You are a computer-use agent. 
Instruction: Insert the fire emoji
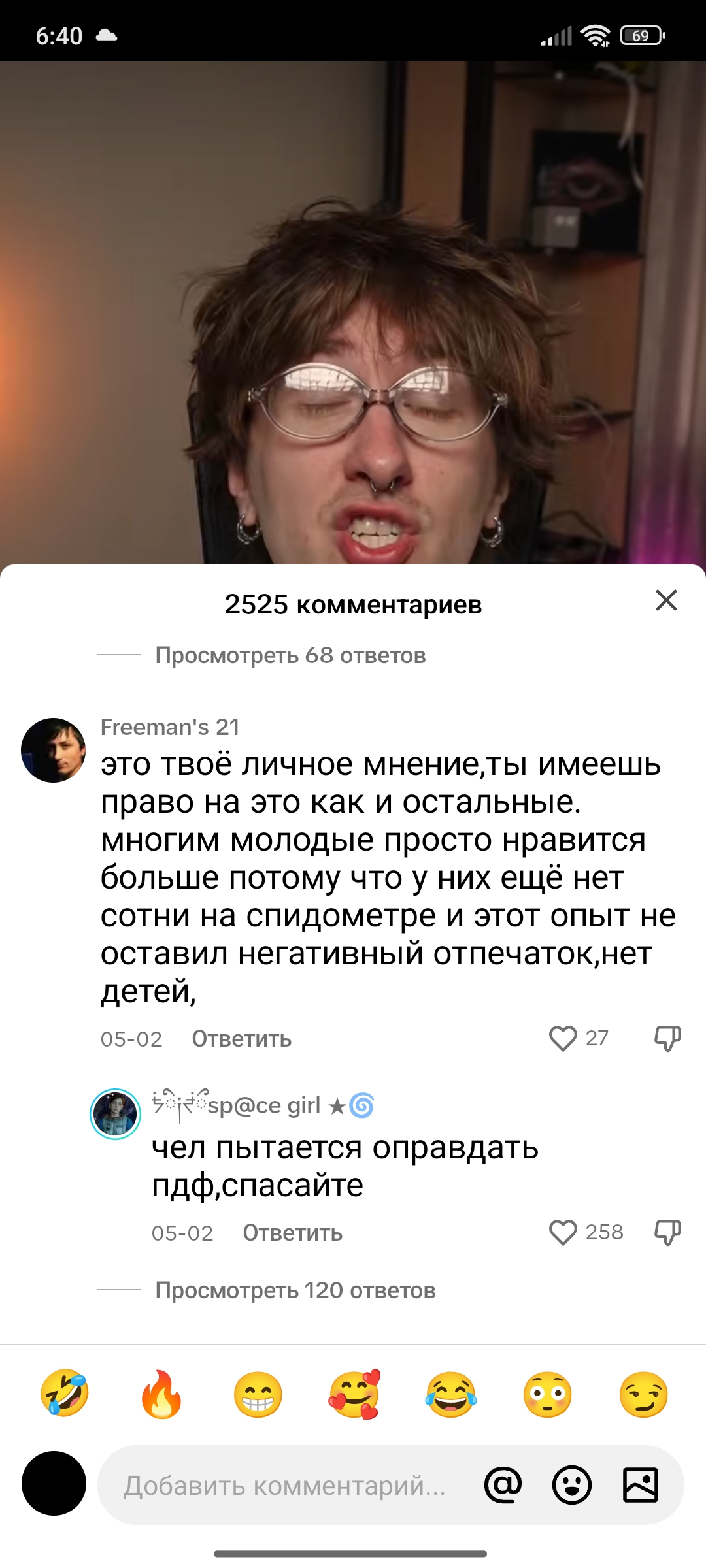pyautogui.click(x=161, y=1394)
